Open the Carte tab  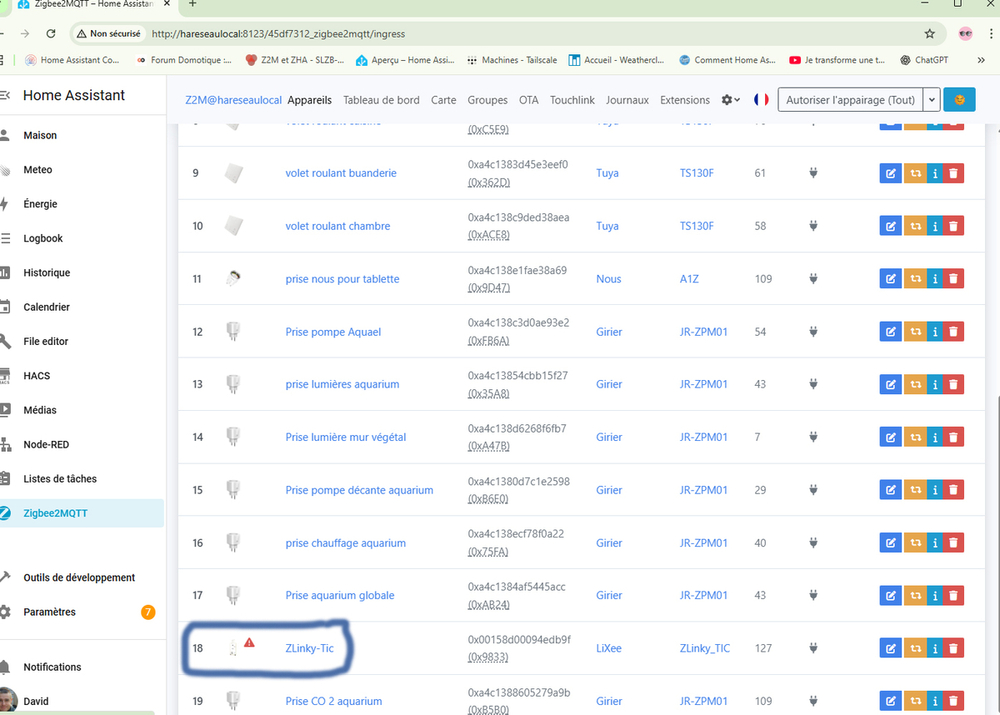point(443,100)
